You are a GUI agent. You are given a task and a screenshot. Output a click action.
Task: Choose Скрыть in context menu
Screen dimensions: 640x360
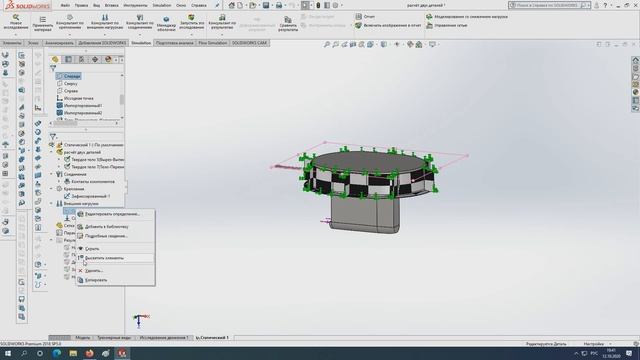(x=115, y=249)
